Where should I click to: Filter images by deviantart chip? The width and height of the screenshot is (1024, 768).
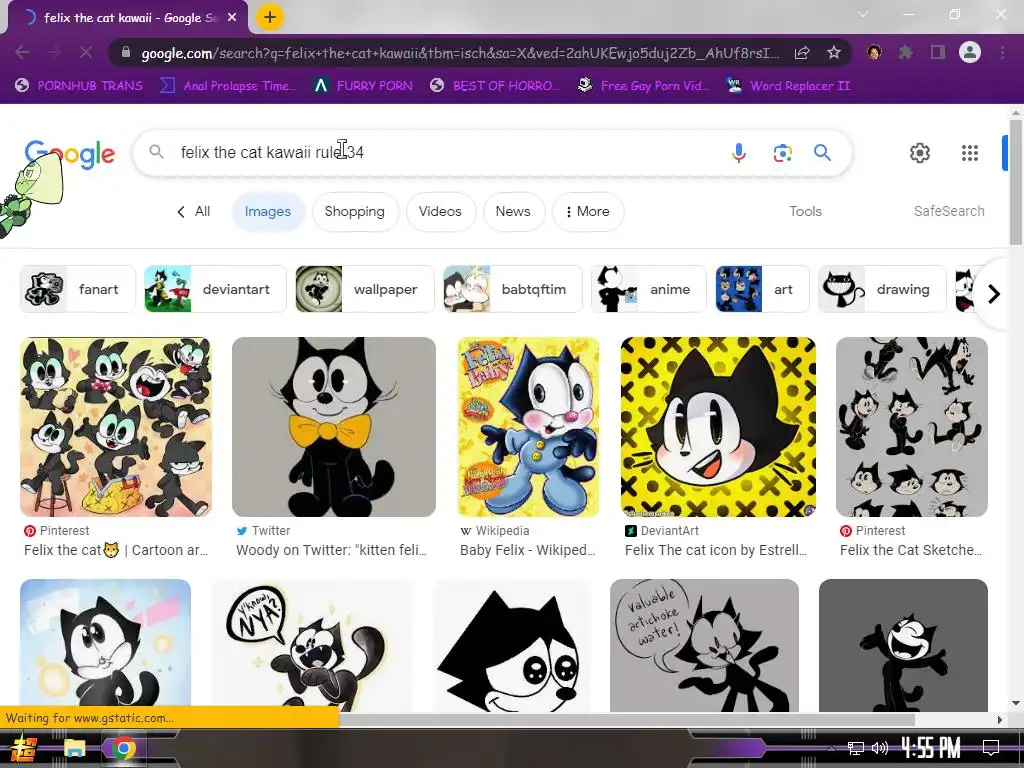pos(215,289)
